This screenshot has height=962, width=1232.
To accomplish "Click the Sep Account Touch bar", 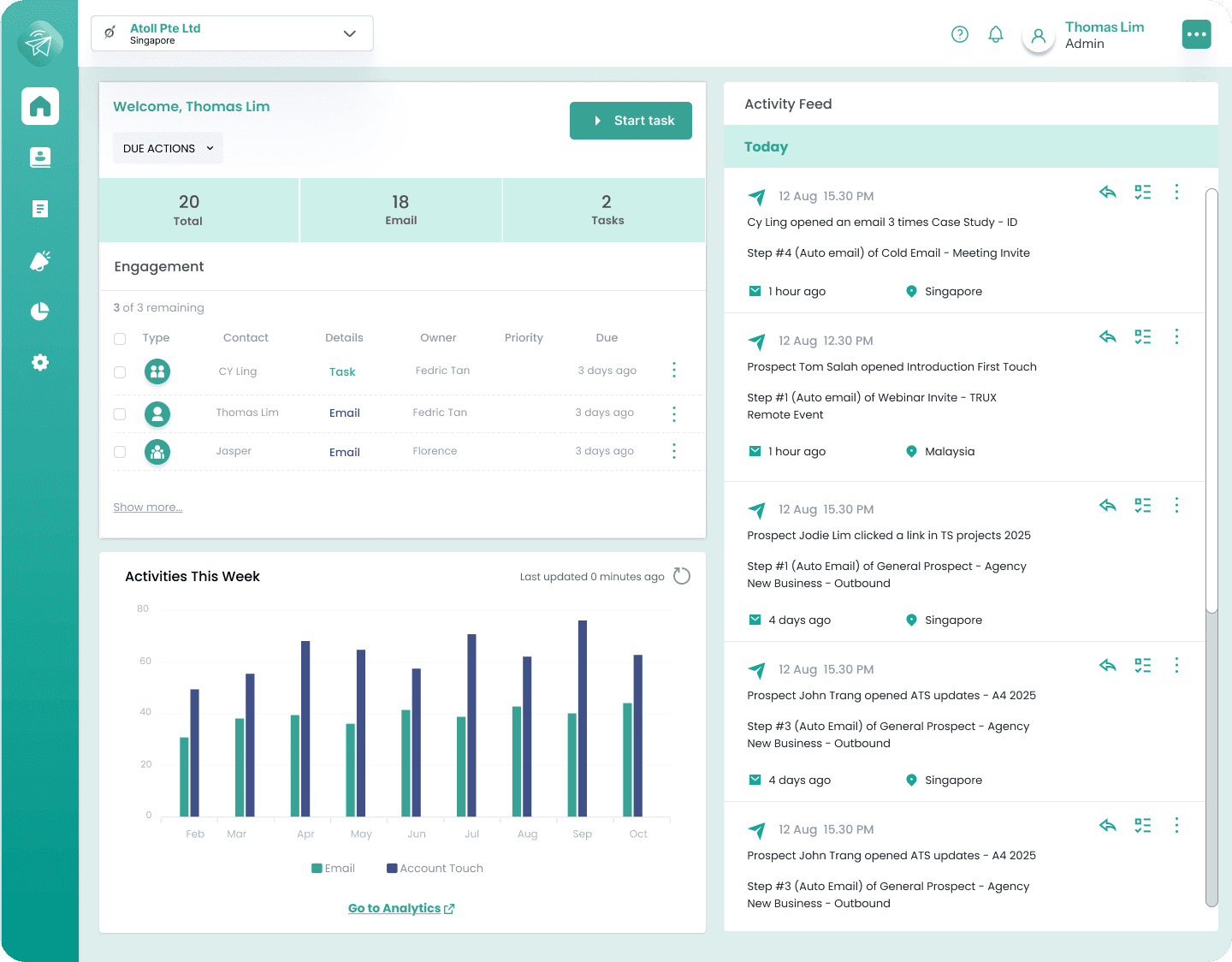I will [583, 718].
